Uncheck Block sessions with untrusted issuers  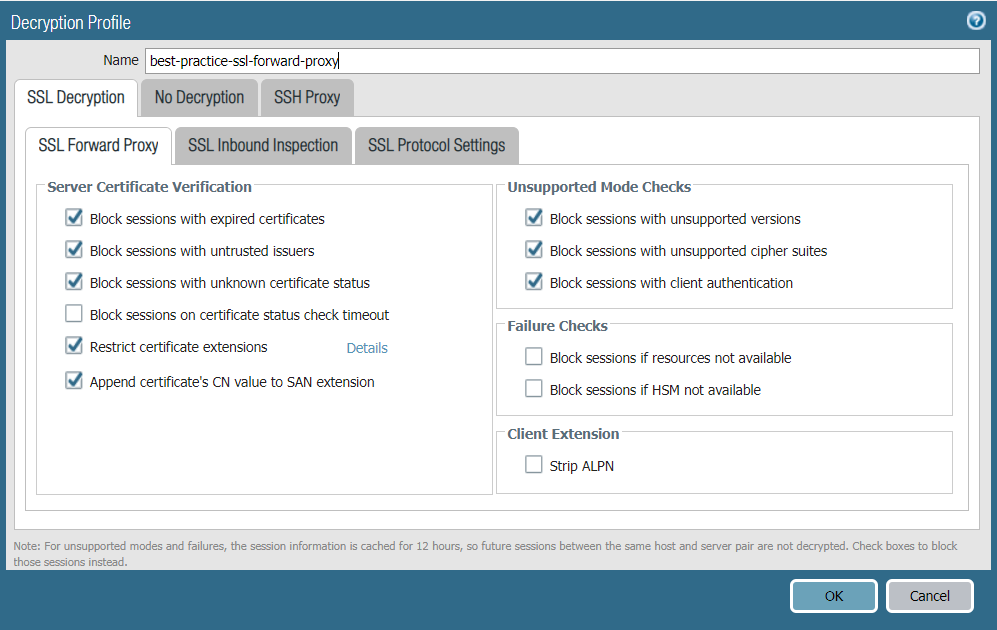click(74, 250)
